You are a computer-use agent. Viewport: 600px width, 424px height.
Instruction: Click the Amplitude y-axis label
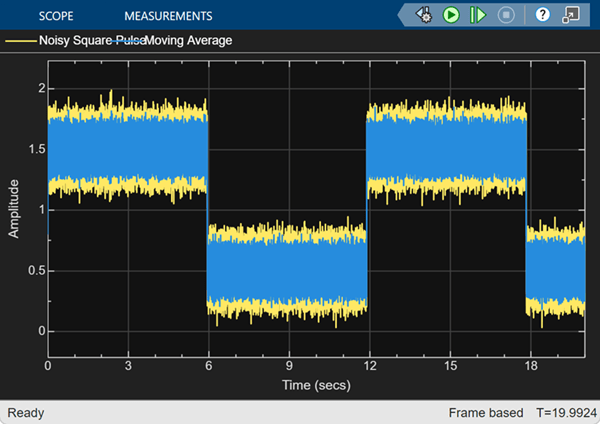15,209
